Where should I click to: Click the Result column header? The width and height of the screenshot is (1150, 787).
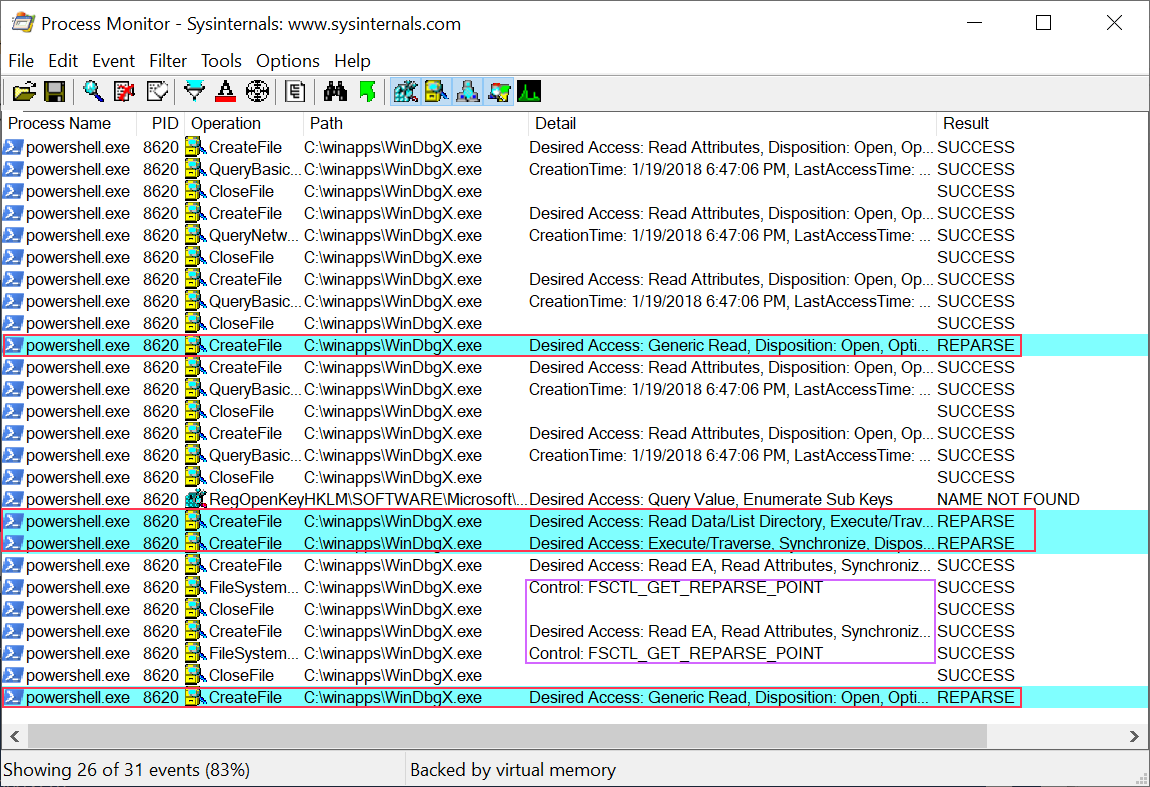tap(1041, 123)
